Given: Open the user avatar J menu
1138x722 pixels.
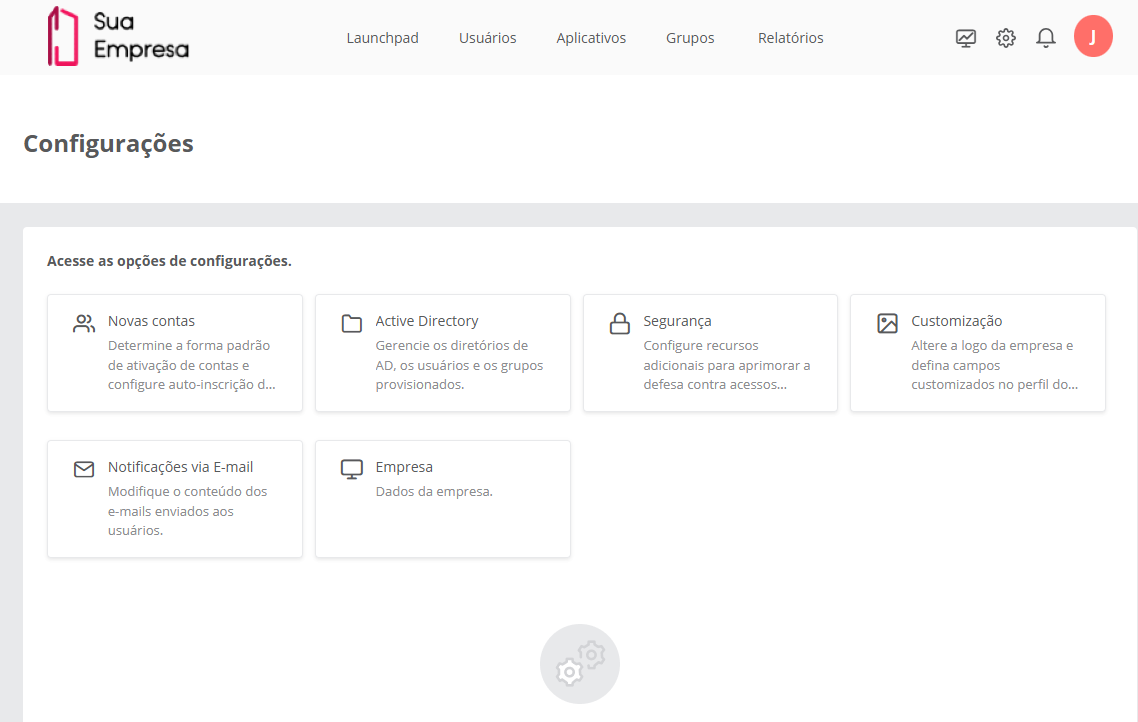Looking at the screenshot, I should click(1093, 37).
